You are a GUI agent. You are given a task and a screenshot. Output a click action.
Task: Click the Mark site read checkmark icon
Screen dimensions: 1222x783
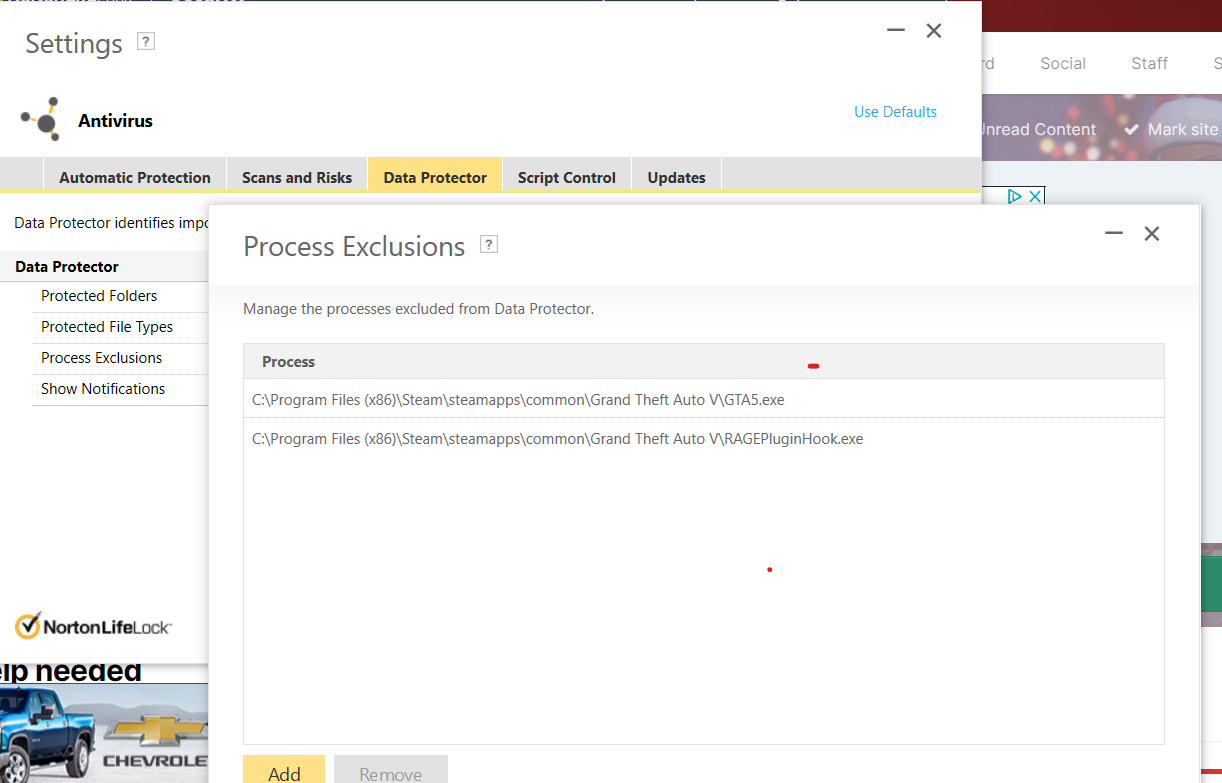[1131, 130]
